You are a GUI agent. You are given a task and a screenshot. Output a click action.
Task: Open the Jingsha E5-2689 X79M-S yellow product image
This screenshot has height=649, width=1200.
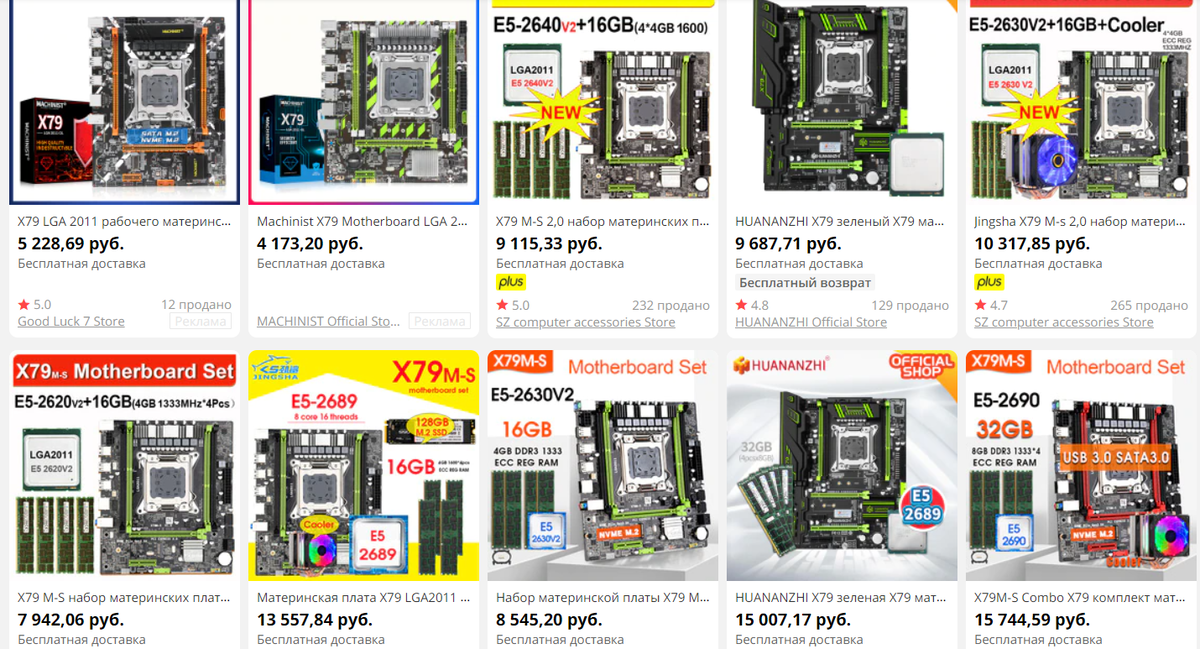[x=363, y=465]
